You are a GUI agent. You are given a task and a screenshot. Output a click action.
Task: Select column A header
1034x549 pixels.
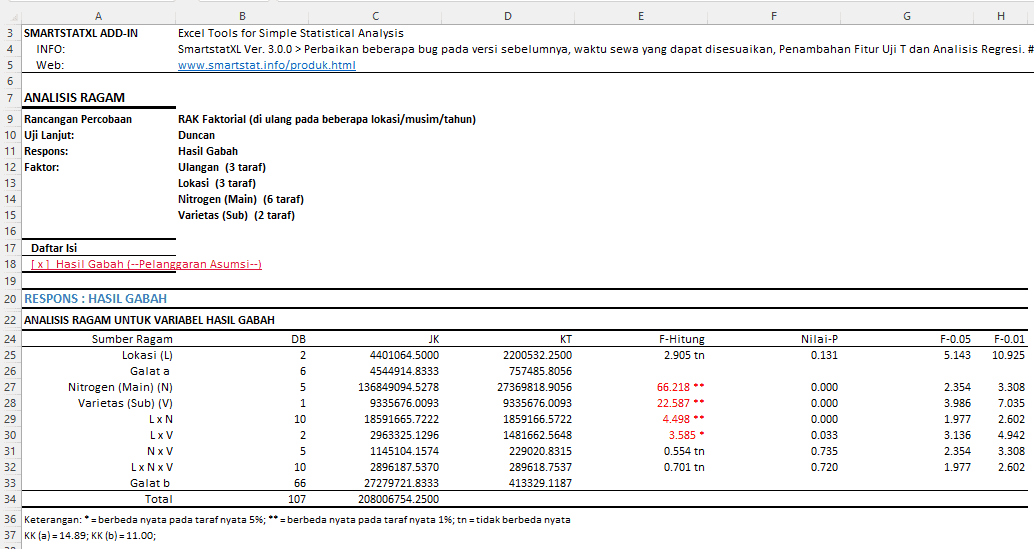coord(97,15)
